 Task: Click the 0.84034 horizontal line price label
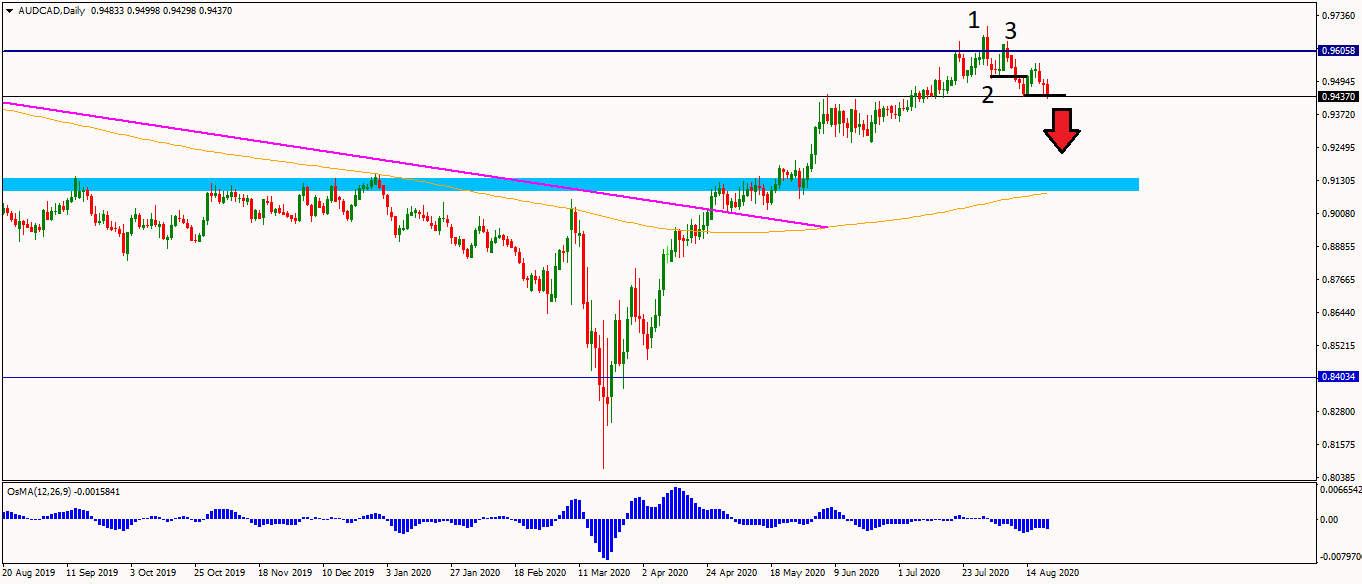click(1339, 377)
